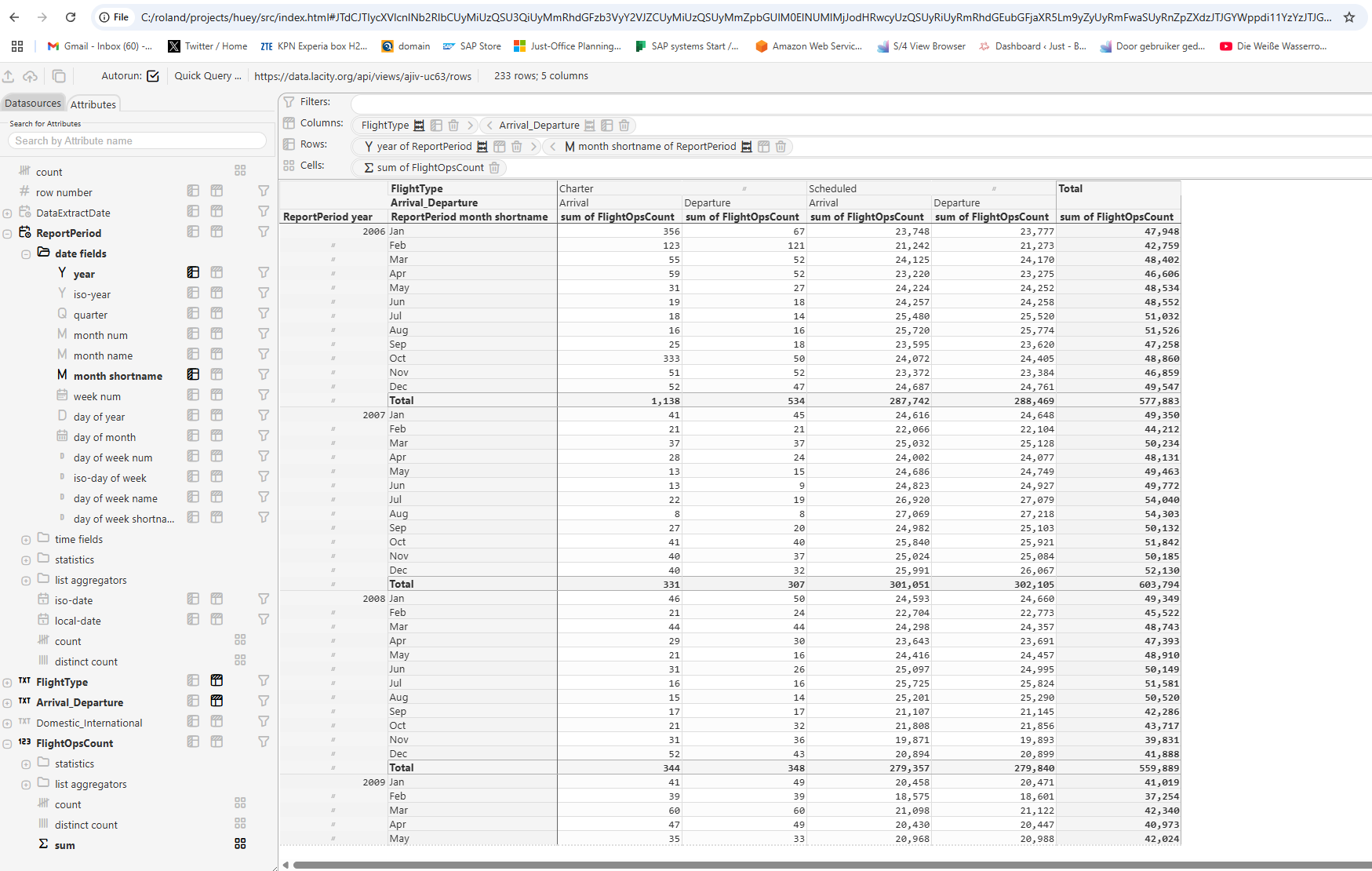Click the upload to cloud toolbar icon
1372x871 pixels.
click(x=30, y=76)
